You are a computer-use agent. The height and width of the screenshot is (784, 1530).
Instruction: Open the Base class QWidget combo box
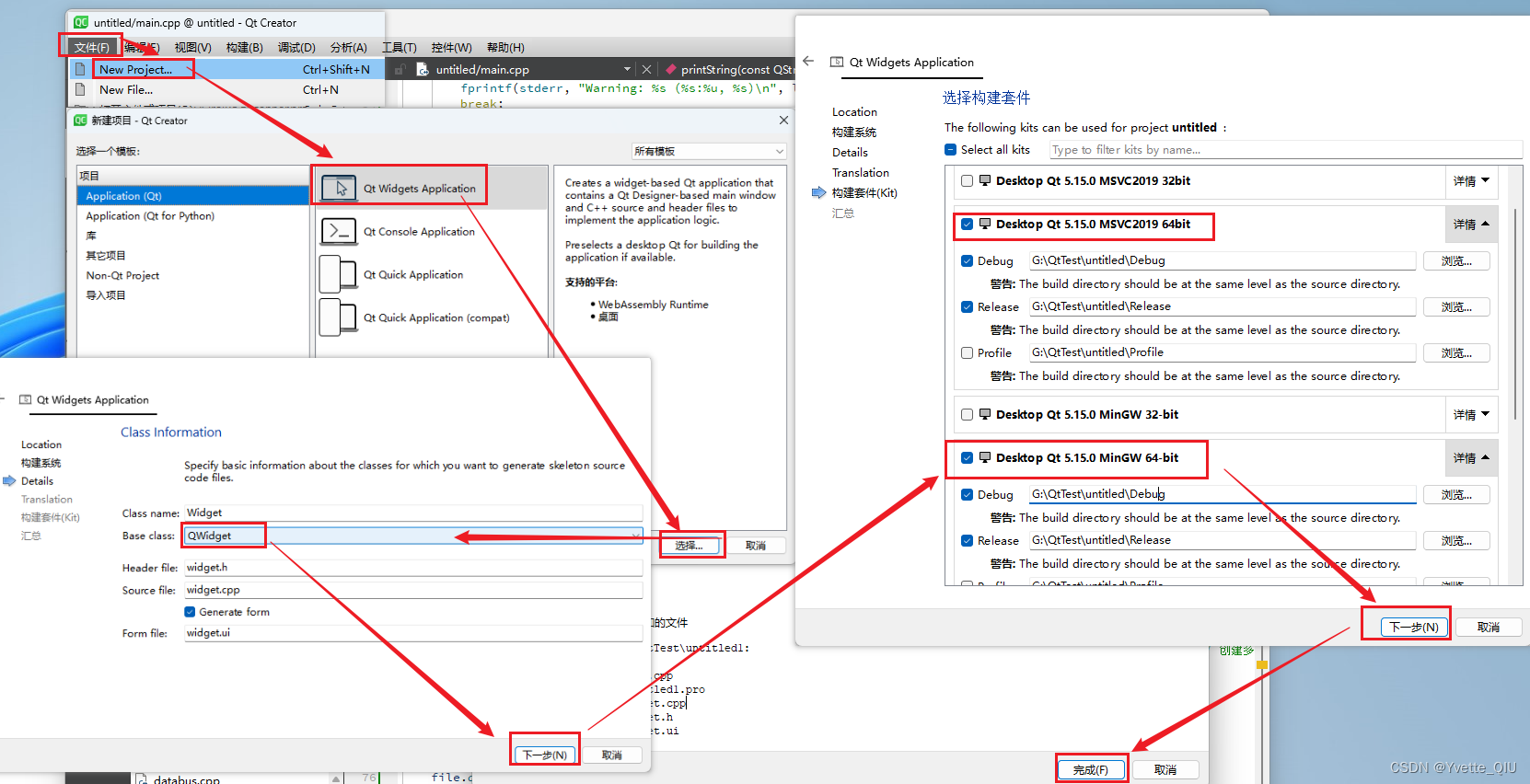413,536
